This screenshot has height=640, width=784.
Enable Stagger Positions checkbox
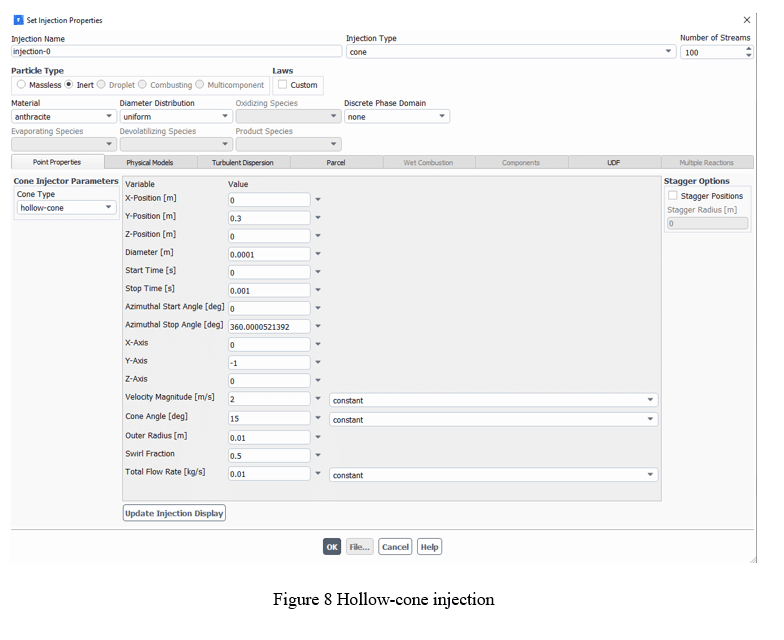pyautogui.click(x=673, y=196)
